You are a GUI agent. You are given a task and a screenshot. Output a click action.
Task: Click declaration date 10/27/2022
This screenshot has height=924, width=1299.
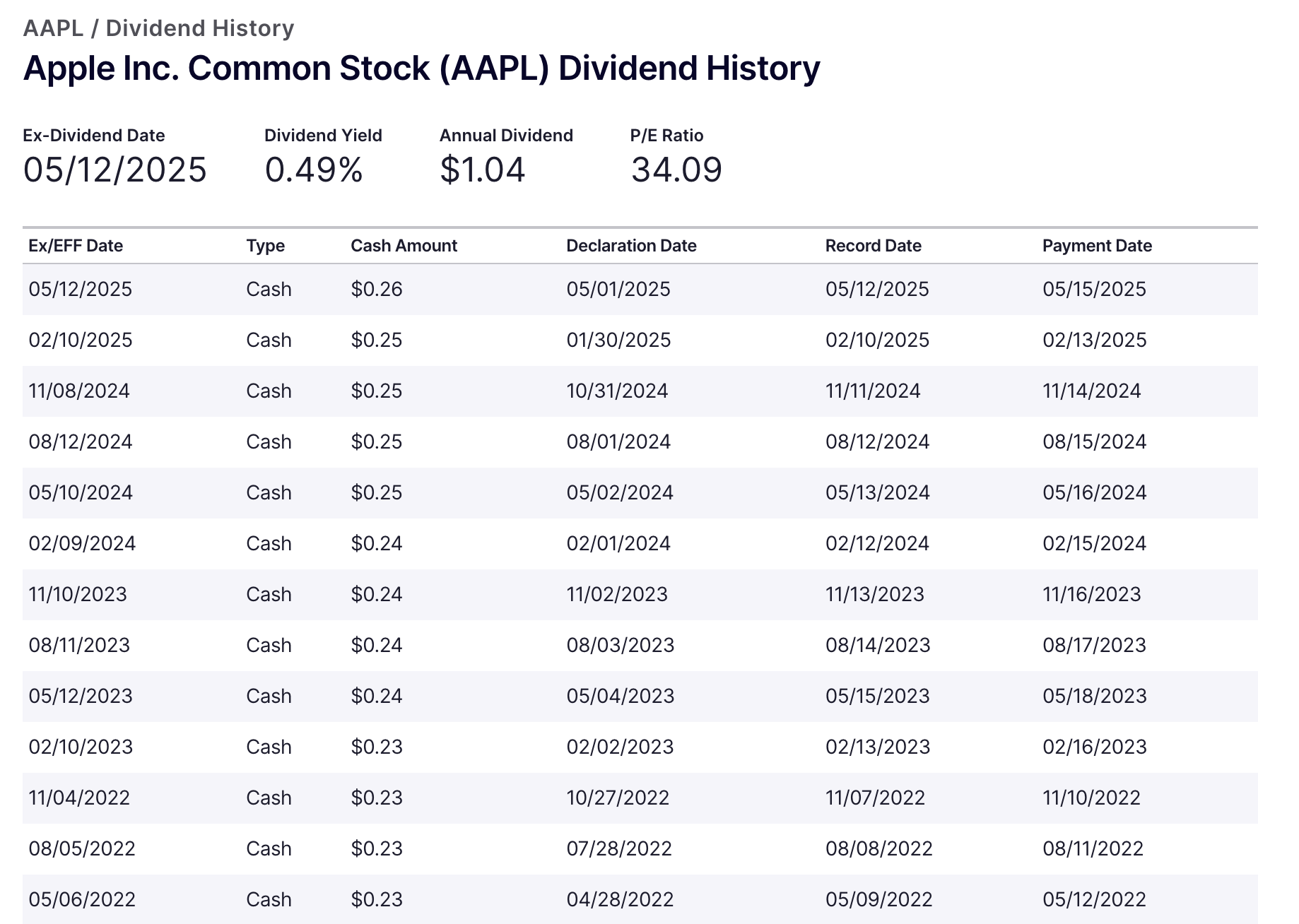click(618, 798)
